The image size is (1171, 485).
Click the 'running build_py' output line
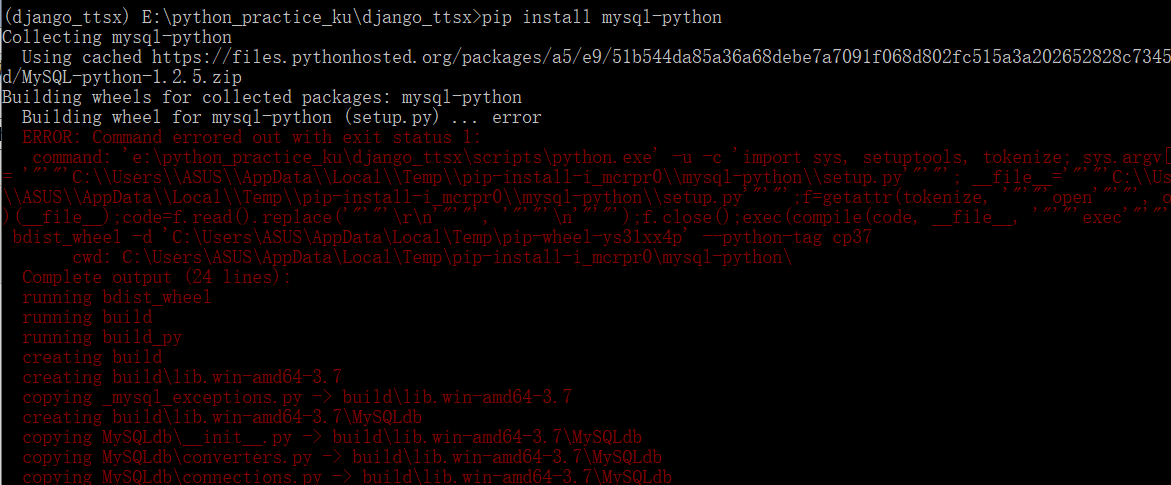(102, 338)
